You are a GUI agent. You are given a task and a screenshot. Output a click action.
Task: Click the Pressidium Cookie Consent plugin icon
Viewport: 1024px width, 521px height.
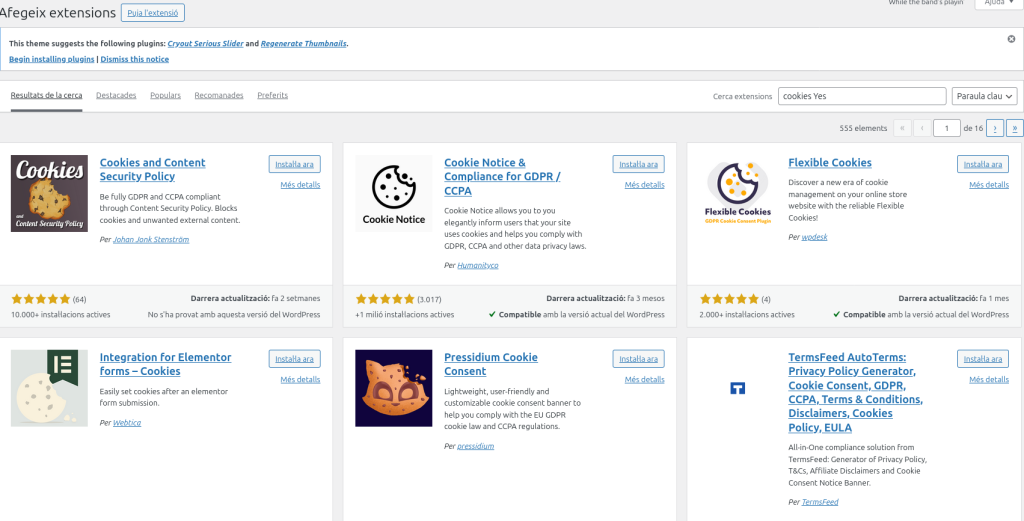coord(393,388)
